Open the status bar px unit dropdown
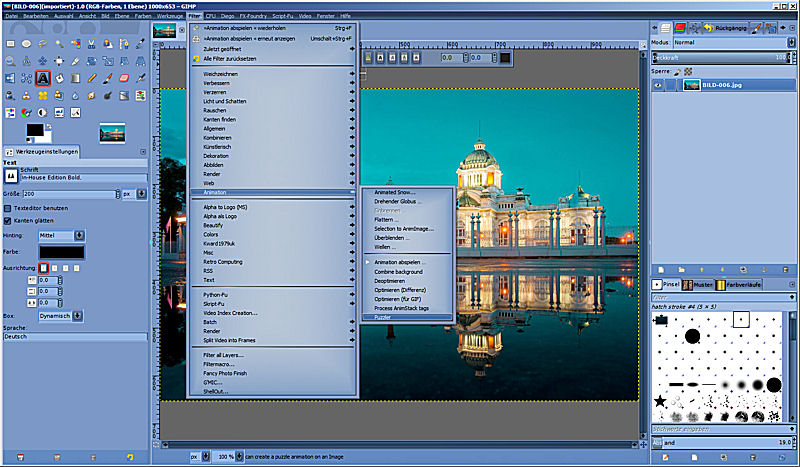Image resolution: width=800 pixels, height=467 pixels. (200, 457)
